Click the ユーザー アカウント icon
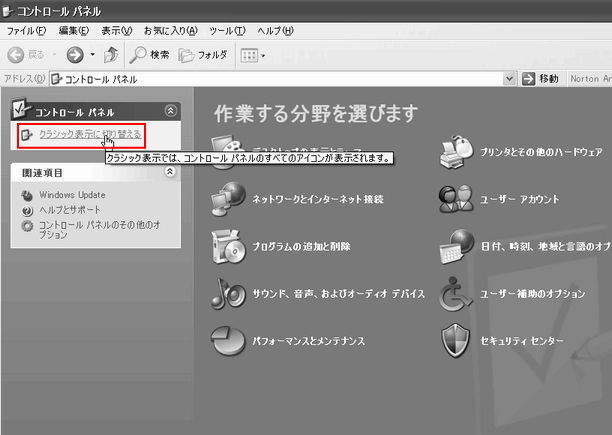This screenshot has height=435, width=612. point(457,200)
